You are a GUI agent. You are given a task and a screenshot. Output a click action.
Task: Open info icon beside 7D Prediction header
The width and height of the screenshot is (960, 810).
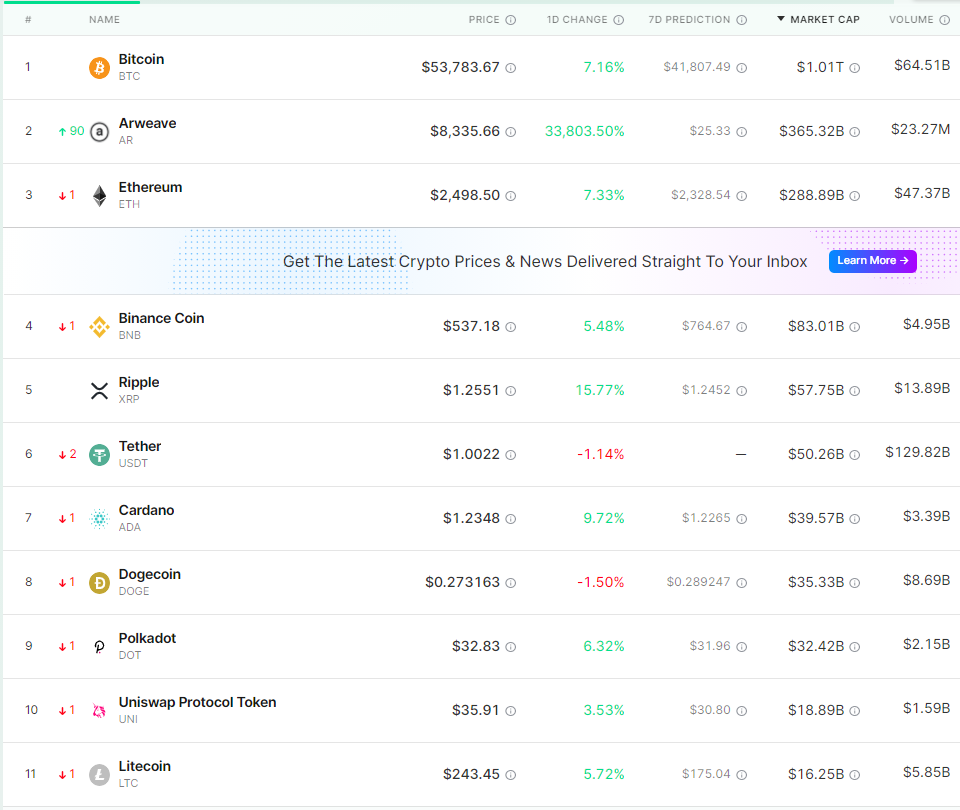[x=741, y=20]
